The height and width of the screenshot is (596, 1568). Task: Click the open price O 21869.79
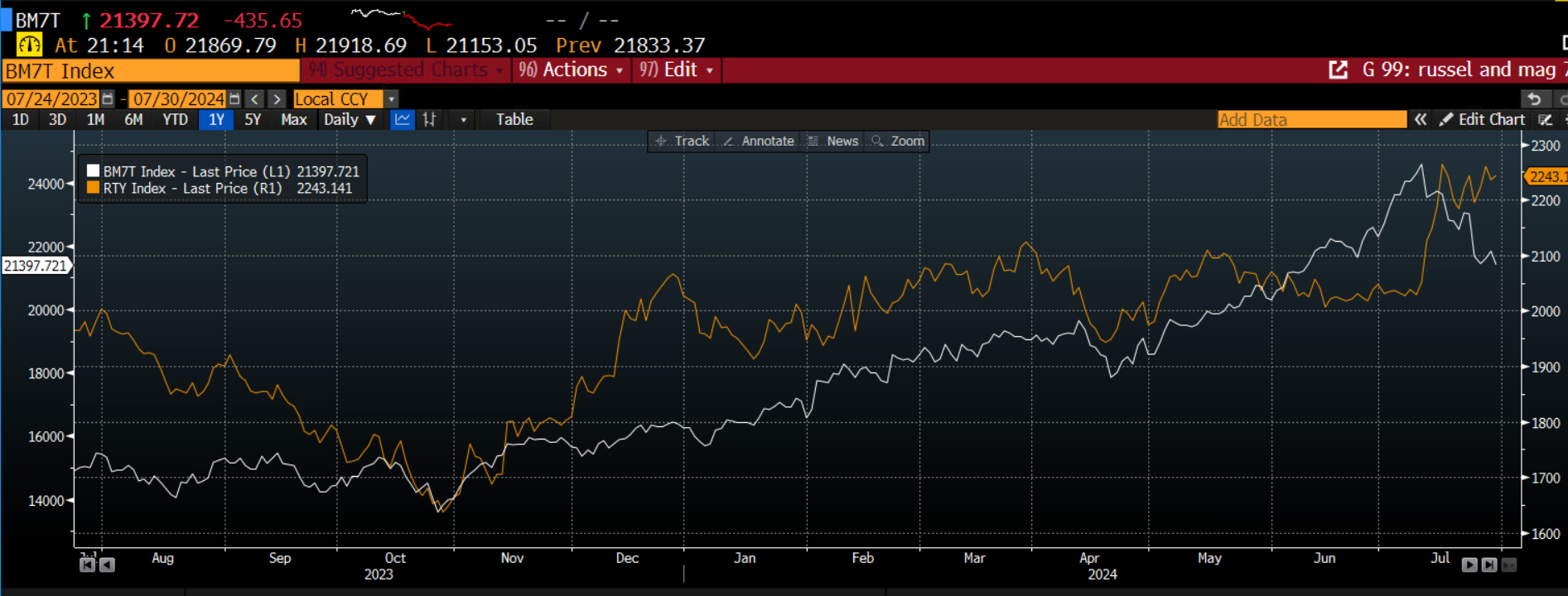tap(220, 45)
